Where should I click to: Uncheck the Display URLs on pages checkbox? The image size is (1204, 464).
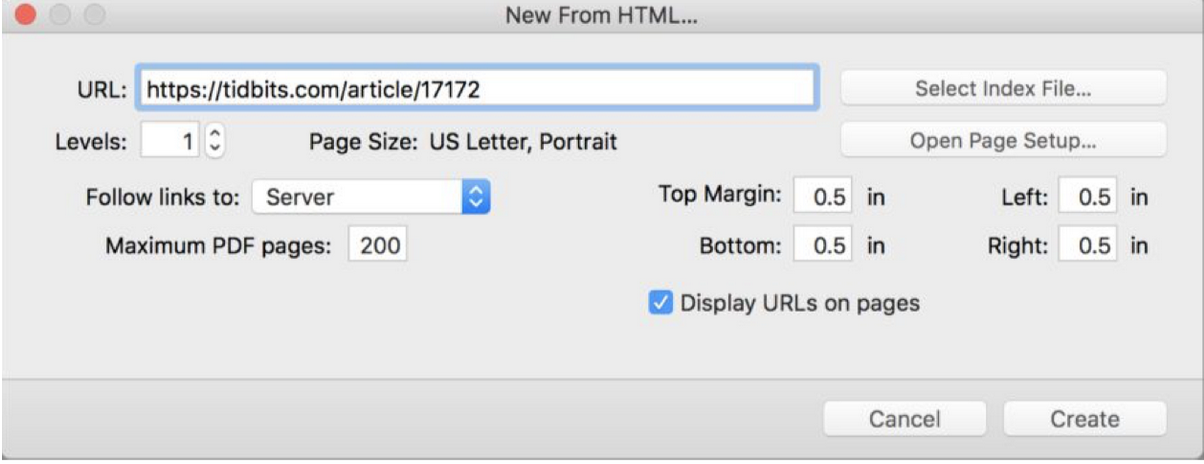pyautogui.click(x=660, y=302)
